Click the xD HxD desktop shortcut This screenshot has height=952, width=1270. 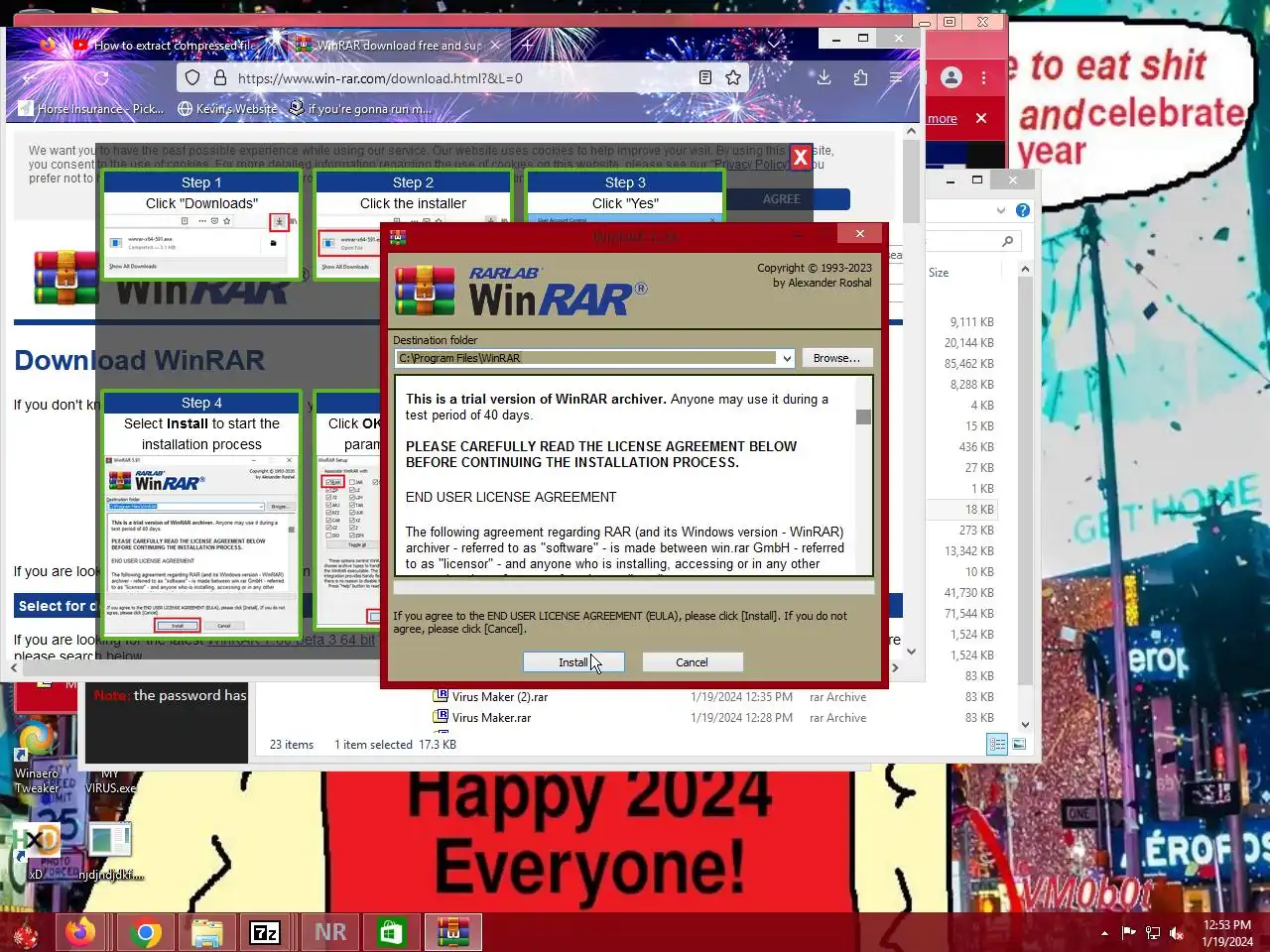[x=36, y=850]
